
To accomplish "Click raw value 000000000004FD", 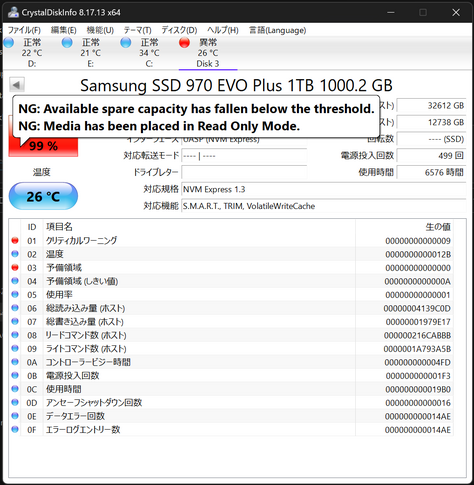I will click(x=418, y=362).
